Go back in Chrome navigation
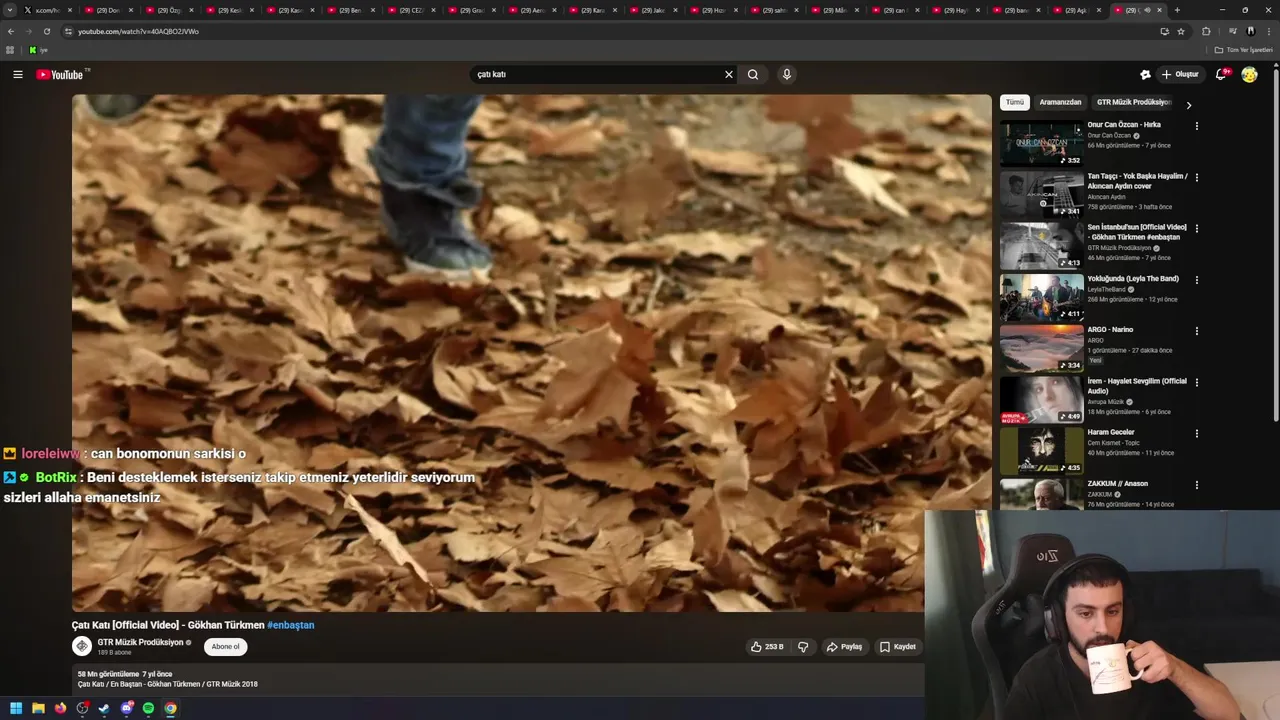This screenshot has width=1280, height=720. coord(11,31)
